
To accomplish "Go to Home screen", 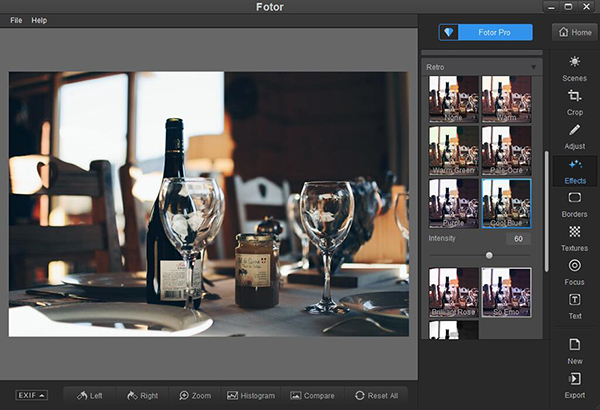I will click(x=574, y=32).
